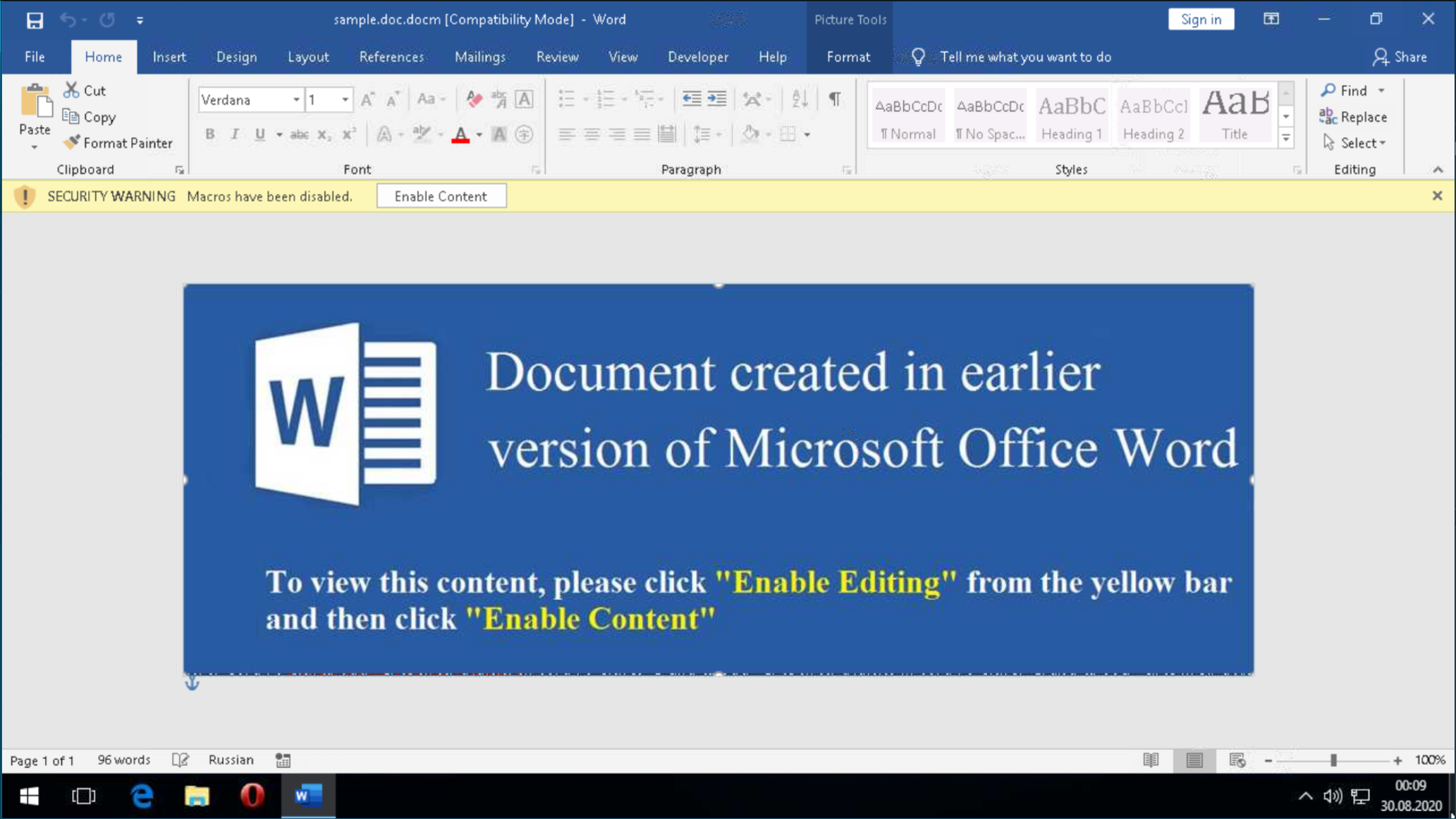Click the Format Painter brush icon
Screen dimensions: 1456x819
pos(71,142)
